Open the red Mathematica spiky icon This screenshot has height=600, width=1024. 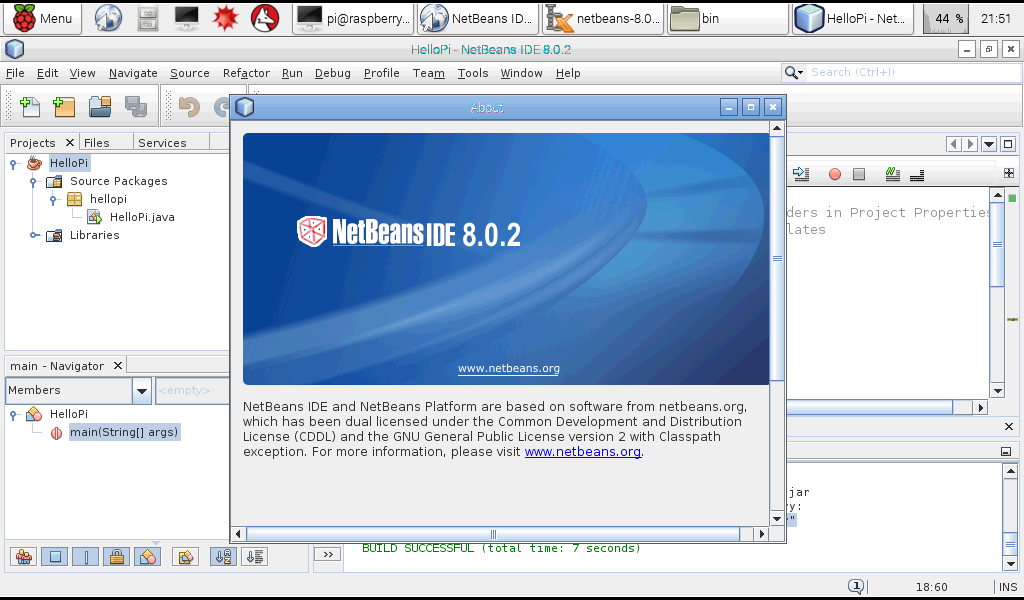(x=225, y=18)
